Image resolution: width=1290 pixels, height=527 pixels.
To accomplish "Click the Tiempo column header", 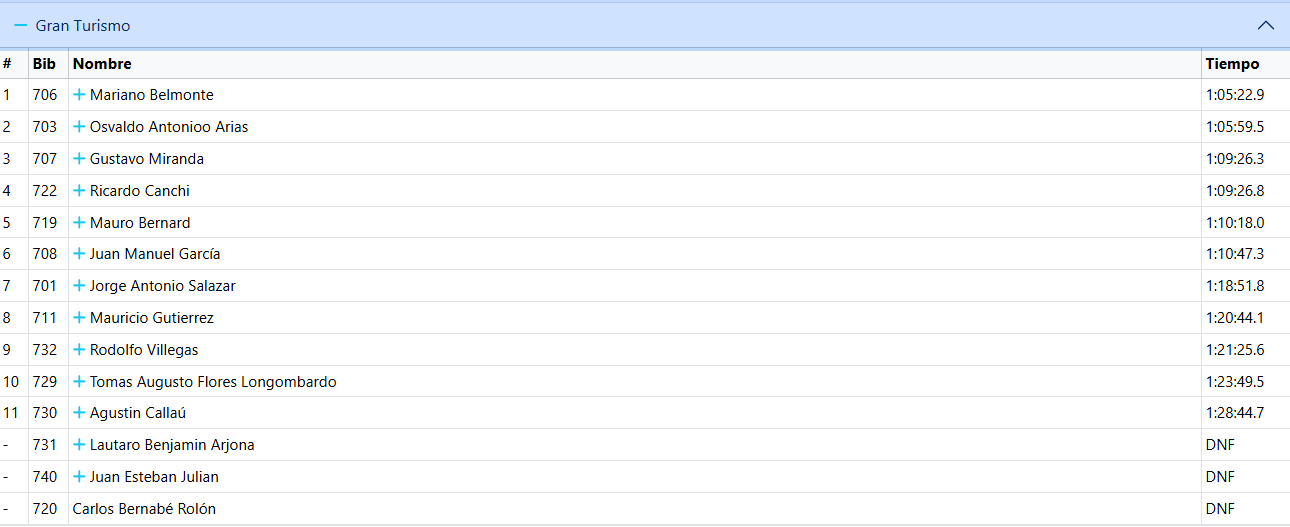I will (1232, 64).
